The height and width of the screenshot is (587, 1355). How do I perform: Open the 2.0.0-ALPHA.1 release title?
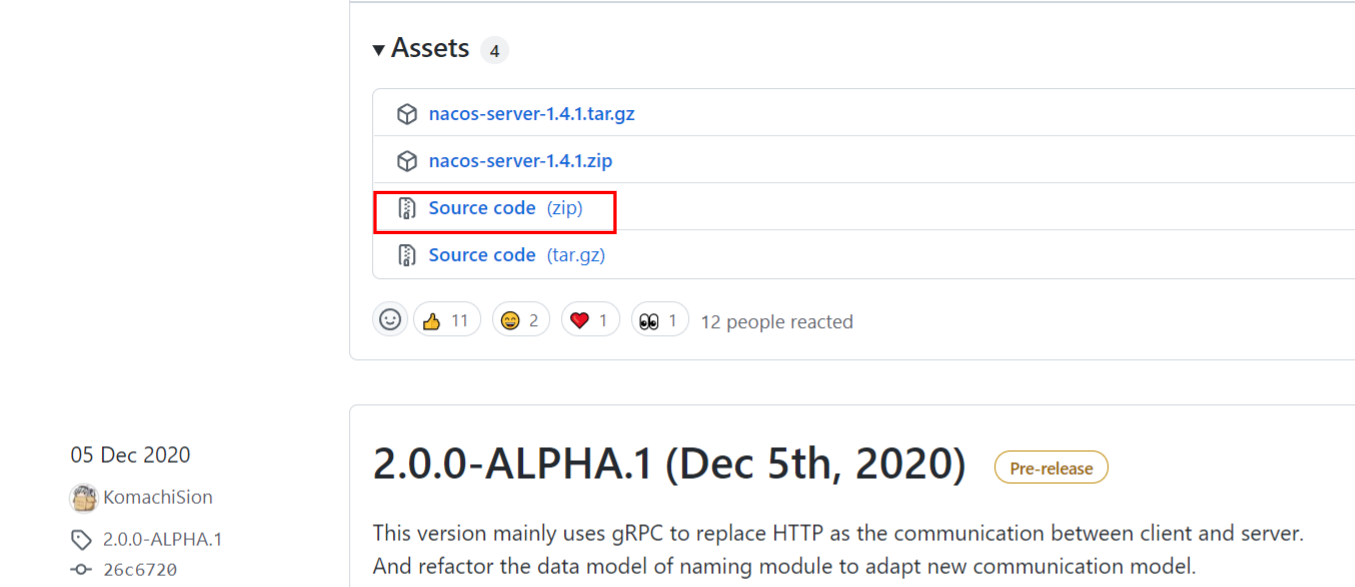tap(669, 464)
